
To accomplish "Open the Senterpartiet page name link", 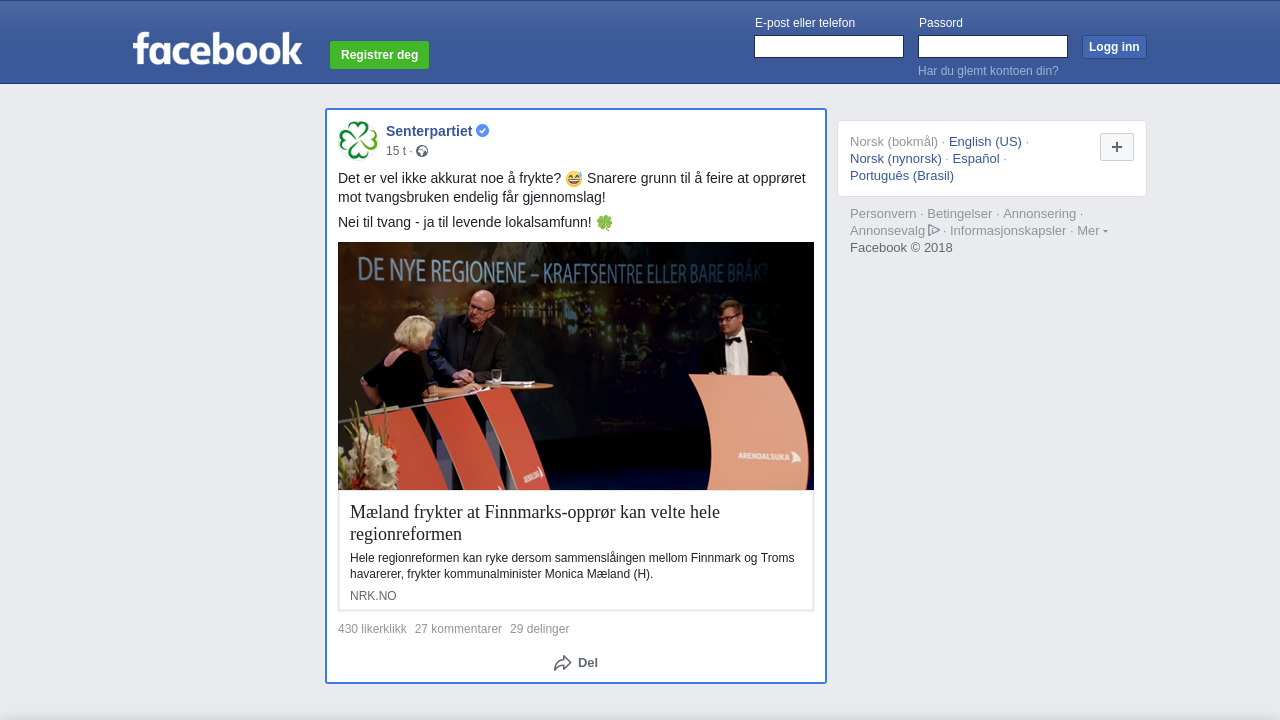I will coord(429,131).
